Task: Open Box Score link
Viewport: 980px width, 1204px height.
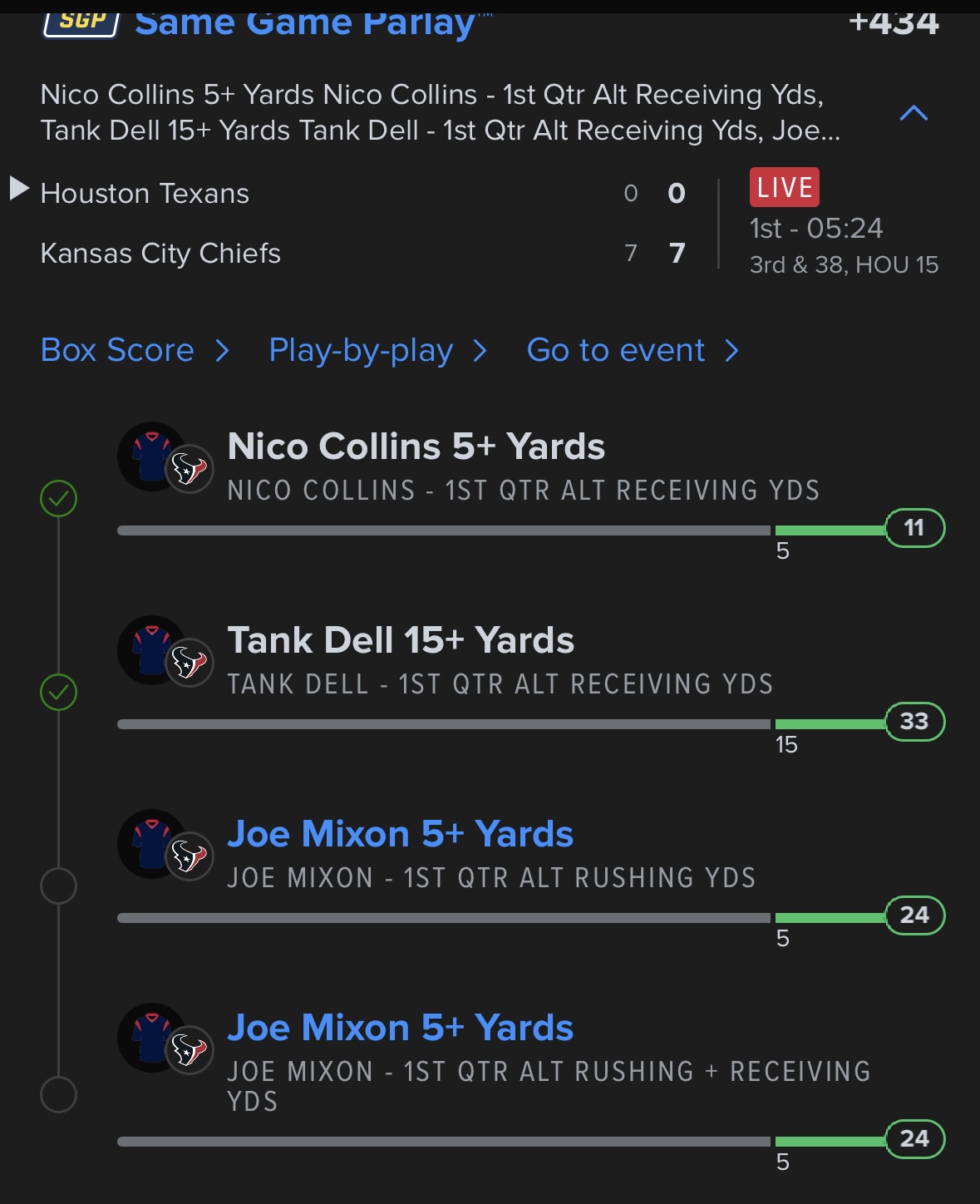Action: pyautogui.click(x=134, y=350)
